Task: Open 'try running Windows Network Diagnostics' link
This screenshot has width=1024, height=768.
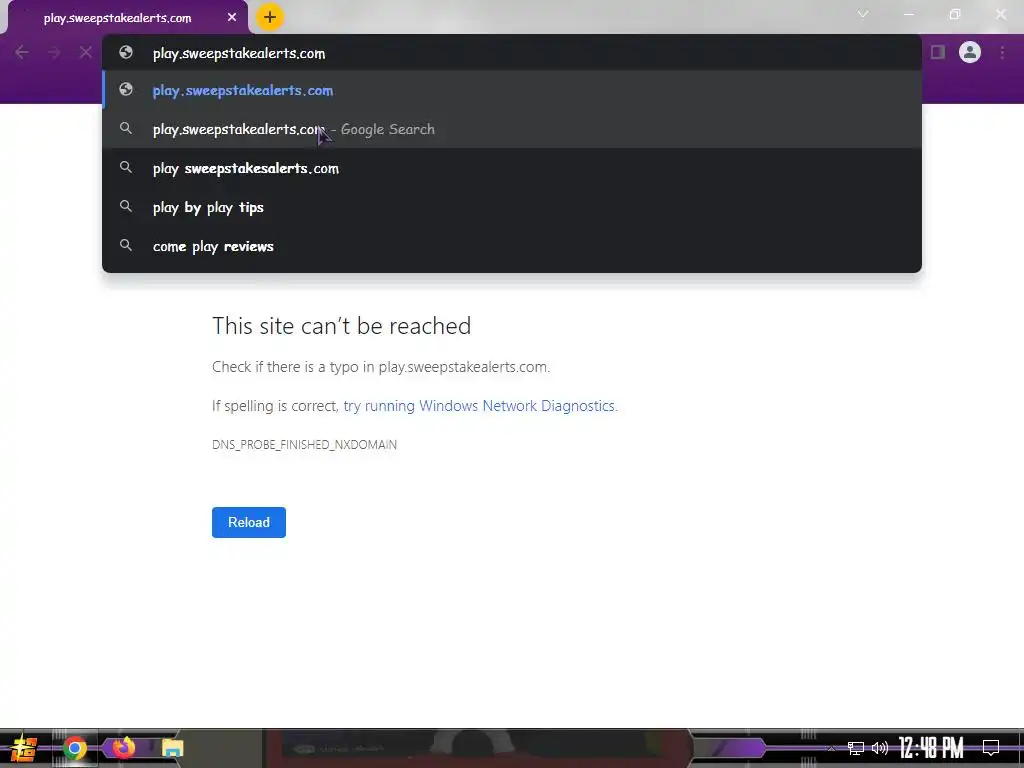Action: [479, 406]
